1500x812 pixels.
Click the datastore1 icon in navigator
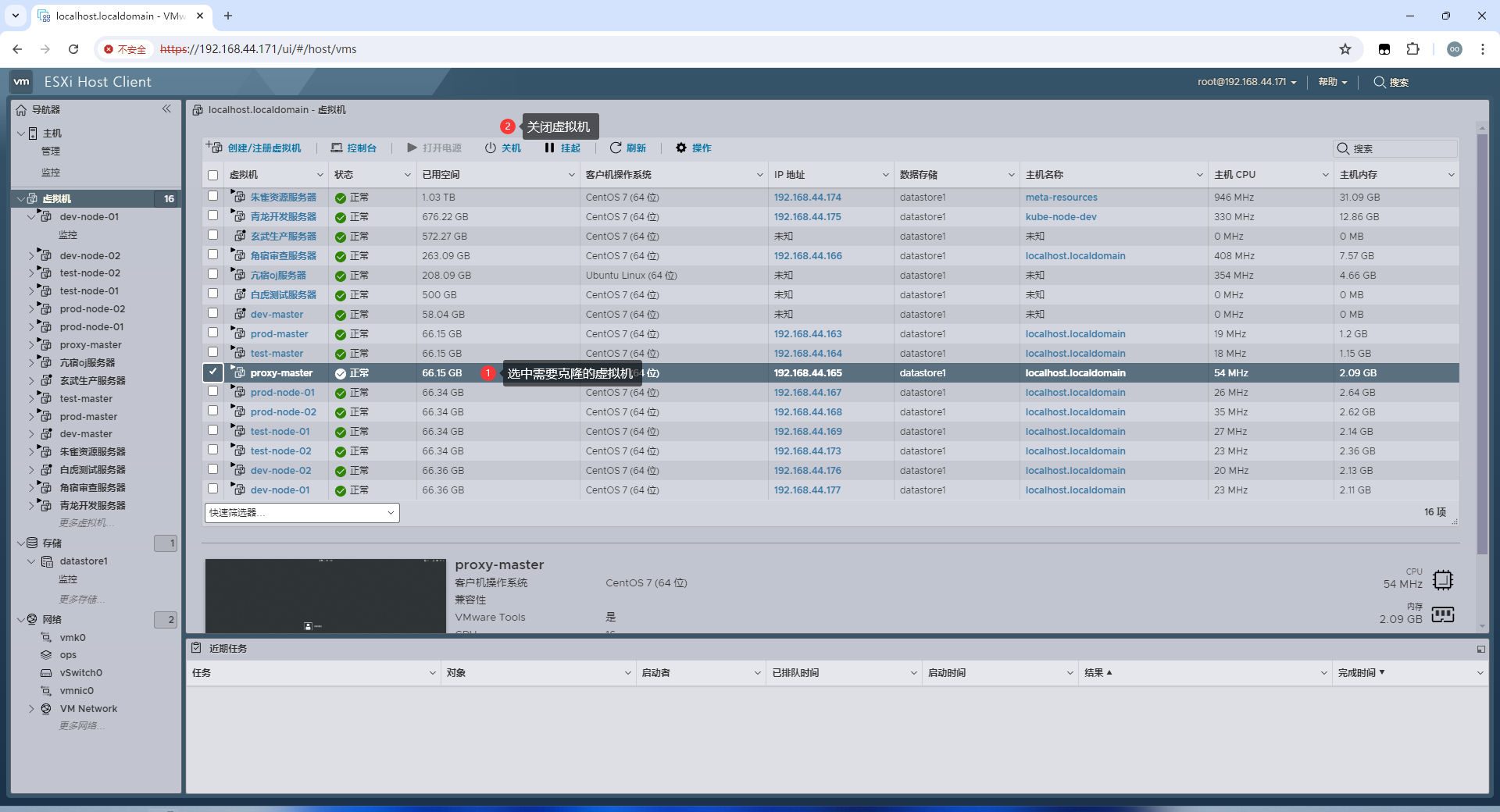tap(47, 561)
